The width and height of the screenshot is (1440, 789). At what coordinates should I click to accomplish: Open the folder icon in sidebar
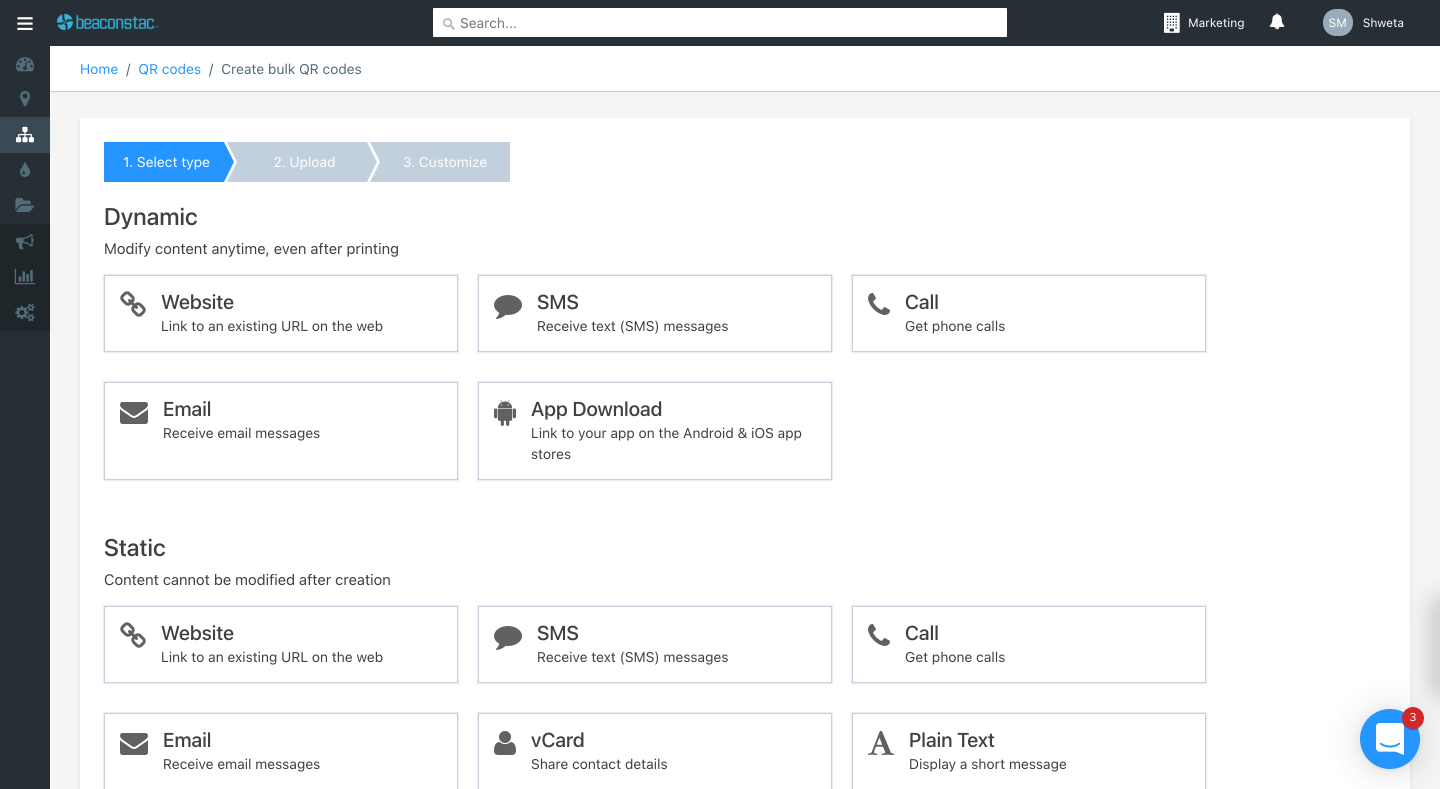25,206
